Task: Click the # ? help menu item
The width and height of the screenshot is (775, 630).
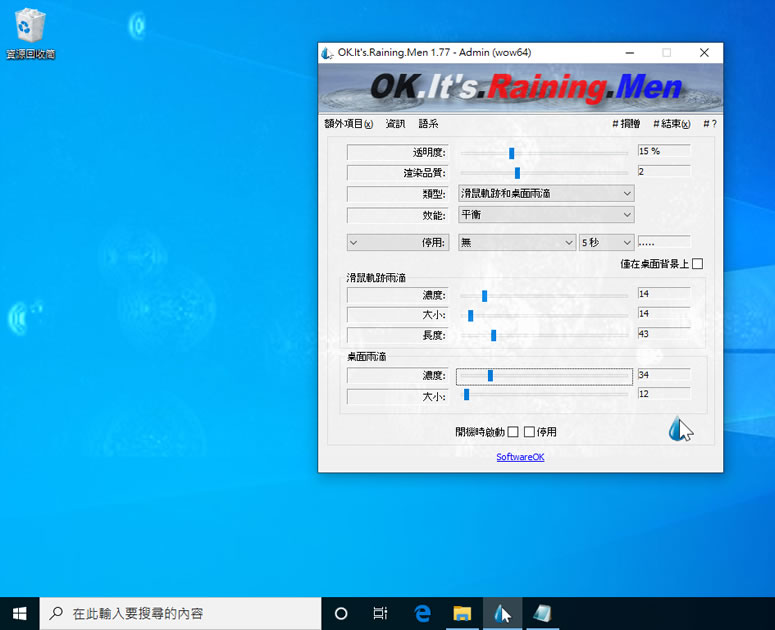Action: [710, 124]
